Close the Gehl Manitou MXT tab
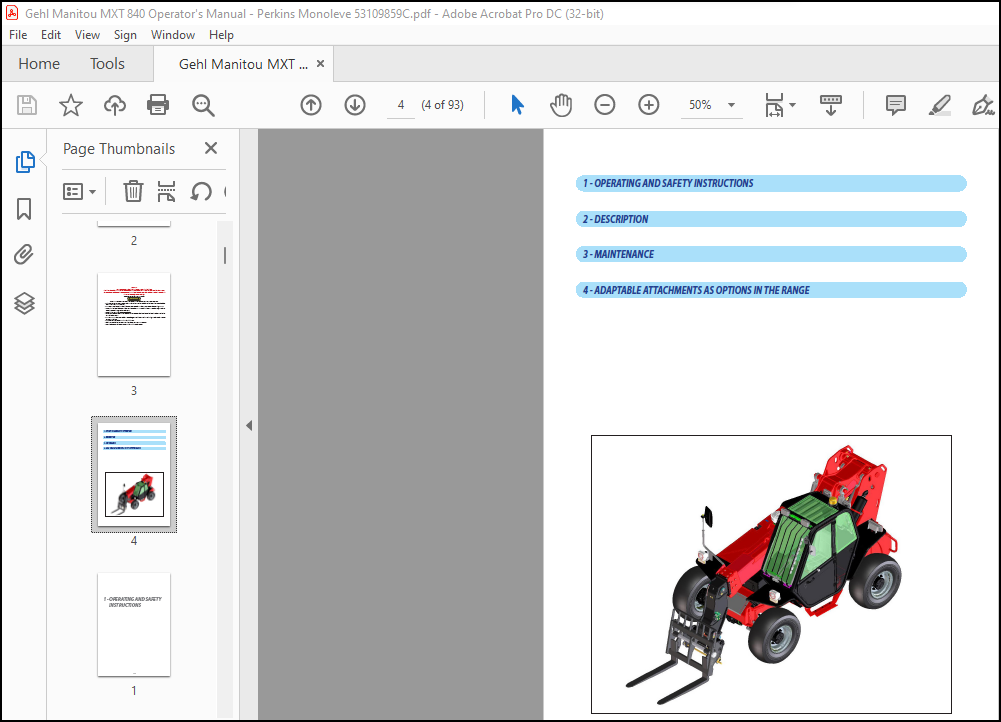This screenshot has height=722, width=1001. click(320, 64)
